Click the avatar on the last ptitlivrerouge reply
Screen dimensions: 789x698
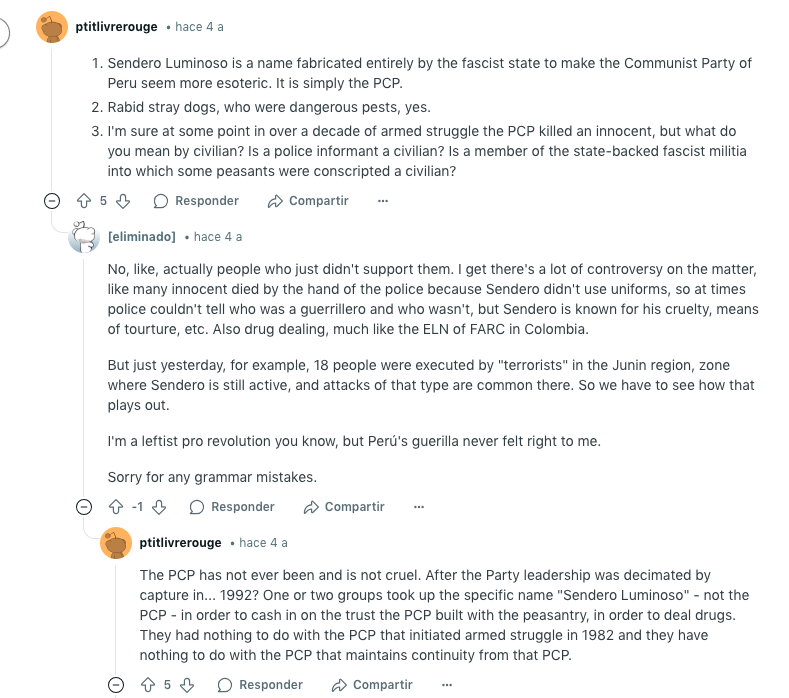coord(116,543)
